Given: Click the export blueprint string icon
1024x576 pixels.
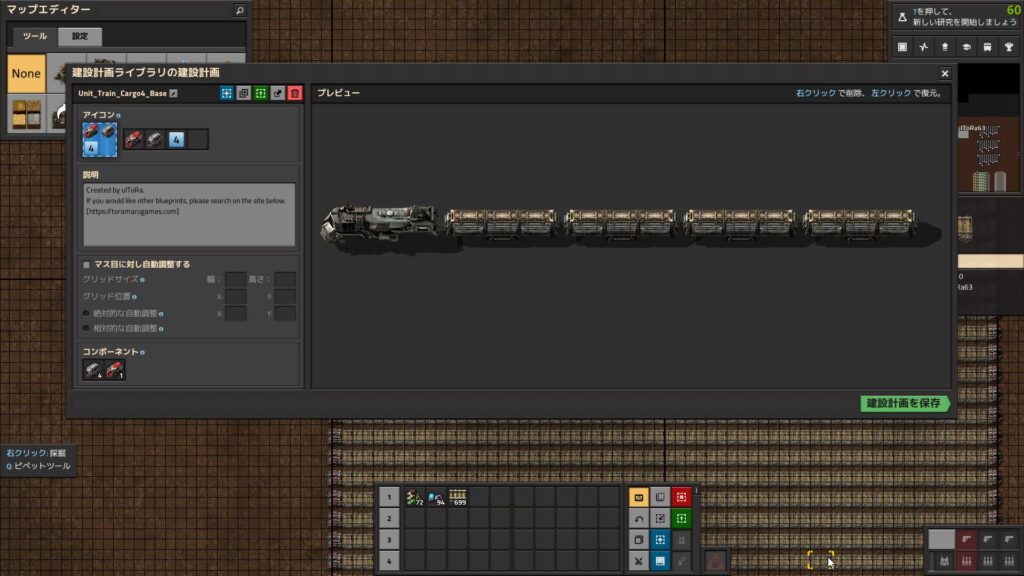Looking at the screenshot, I should click(278, 93).
